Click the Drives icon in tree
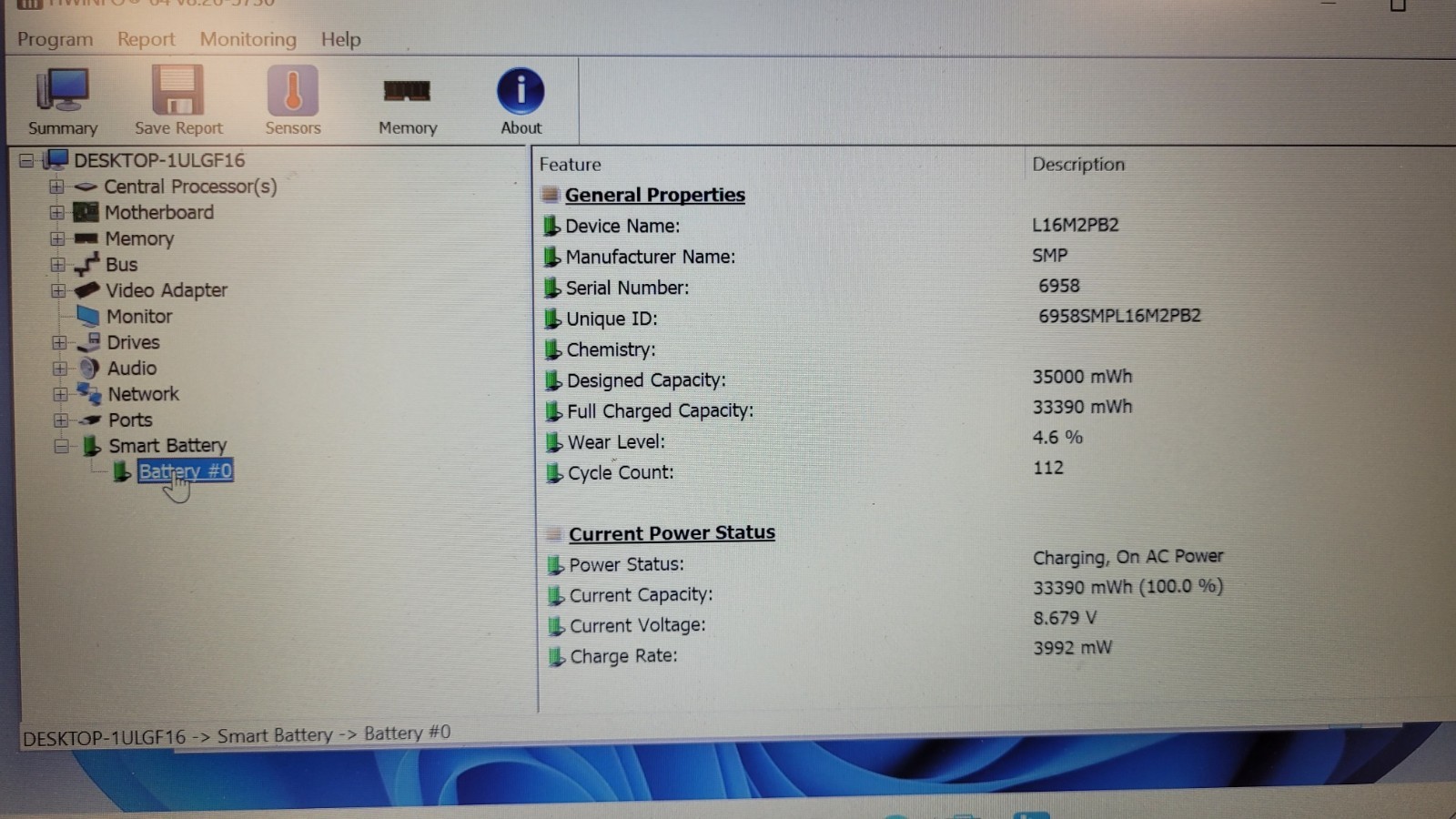This screenshot has height=819, width=1456. [89, 342]
